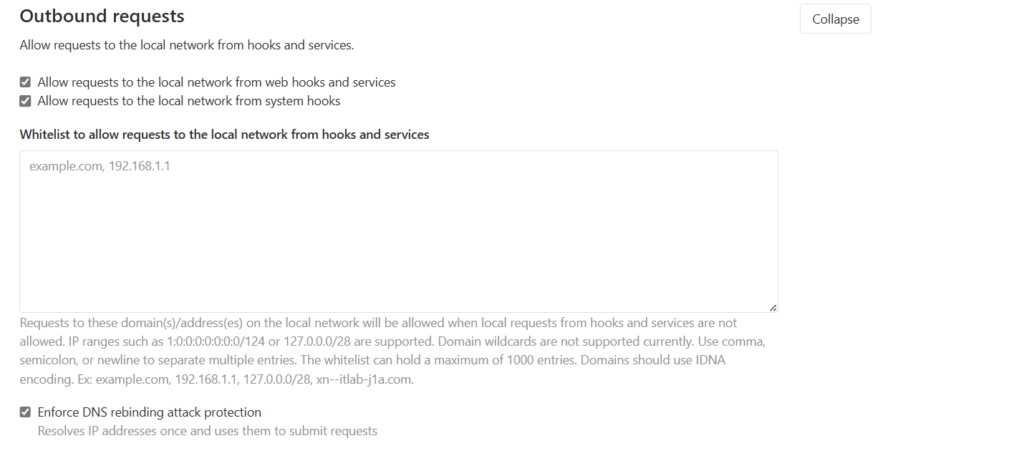Click the Outbound requests section heading
This screenshot has width=1024, height=461.
pyautogui.click(x=101, y=17)
